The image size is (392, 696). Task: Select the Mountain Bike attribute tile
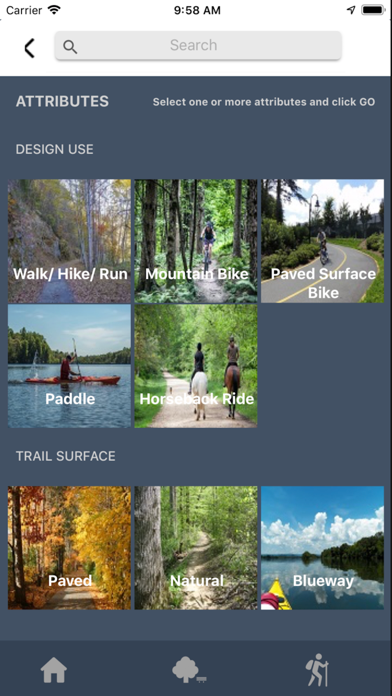[x=196, y=241]
